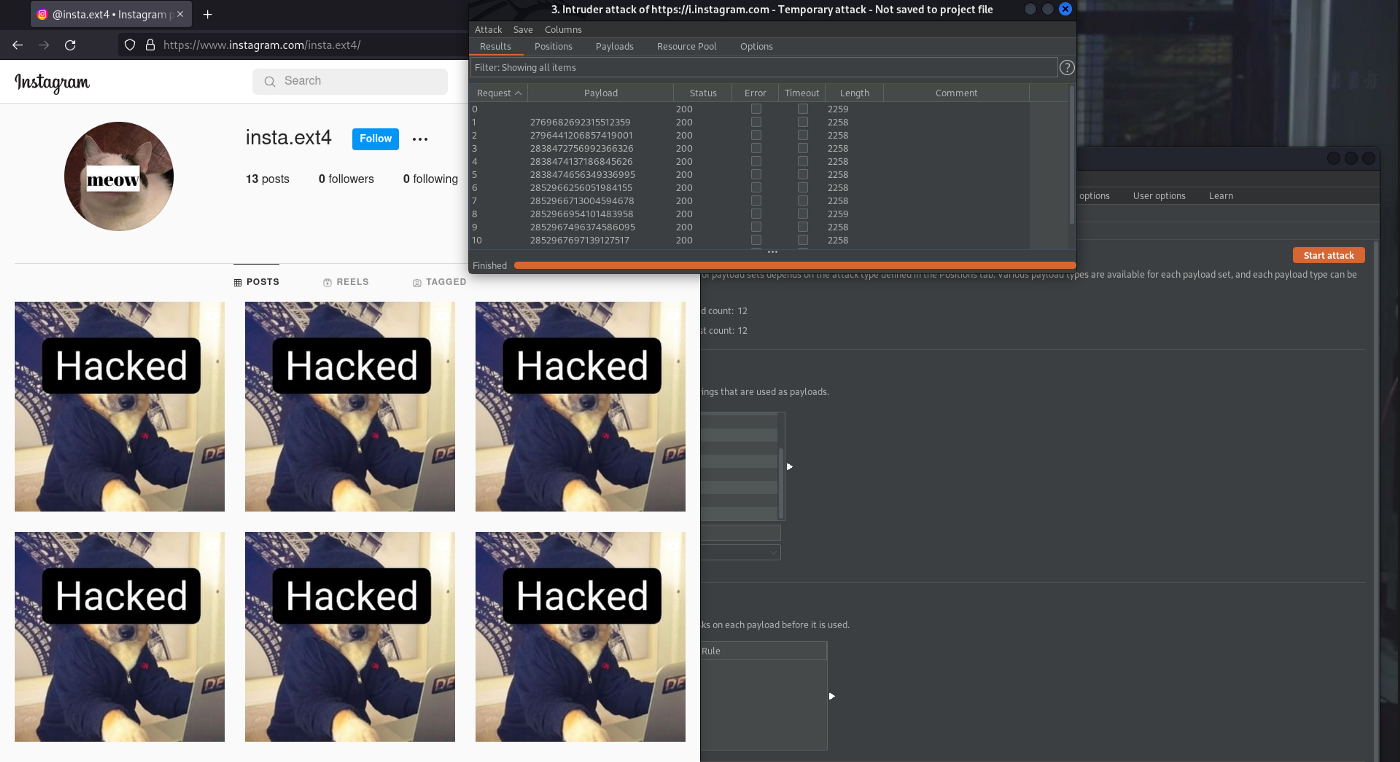
Task: Reload the Instagram page
Action: (x=70, y=45)
